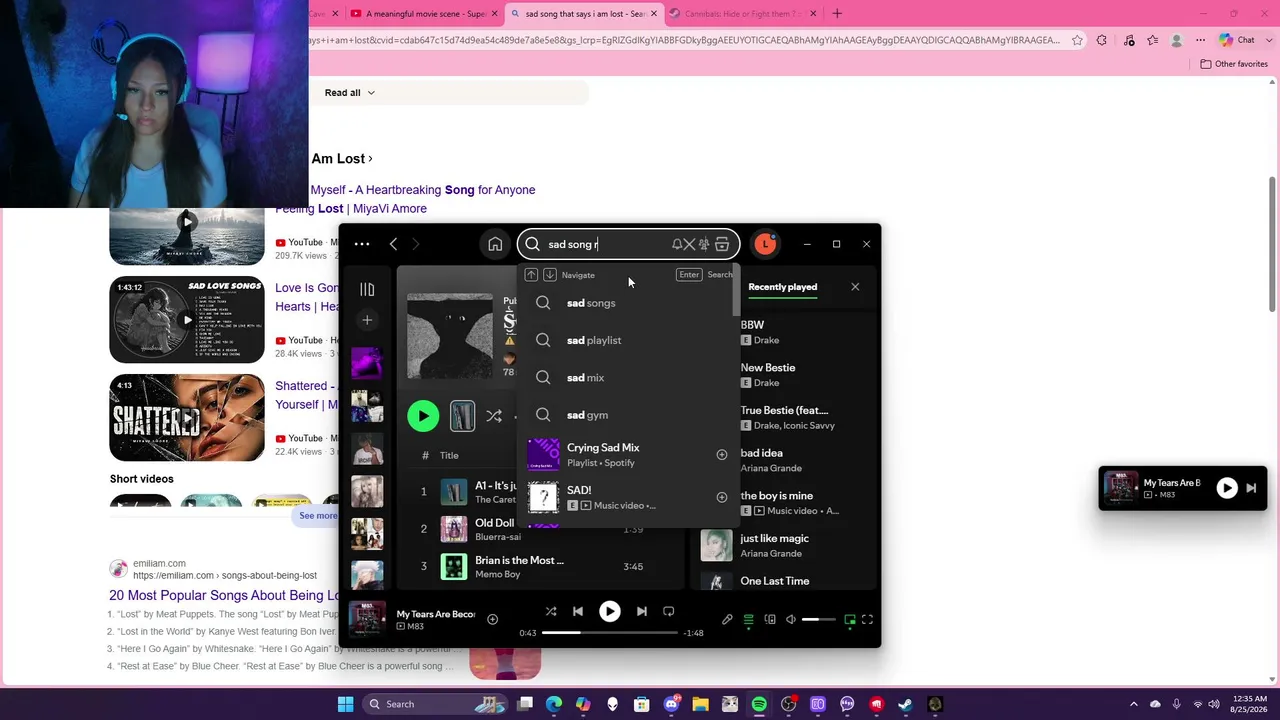Image resolution: width=1280 pixels, height=720 pixels.
Task: Open Spotify Browse icon in search bar
Action: pos(722,244)
